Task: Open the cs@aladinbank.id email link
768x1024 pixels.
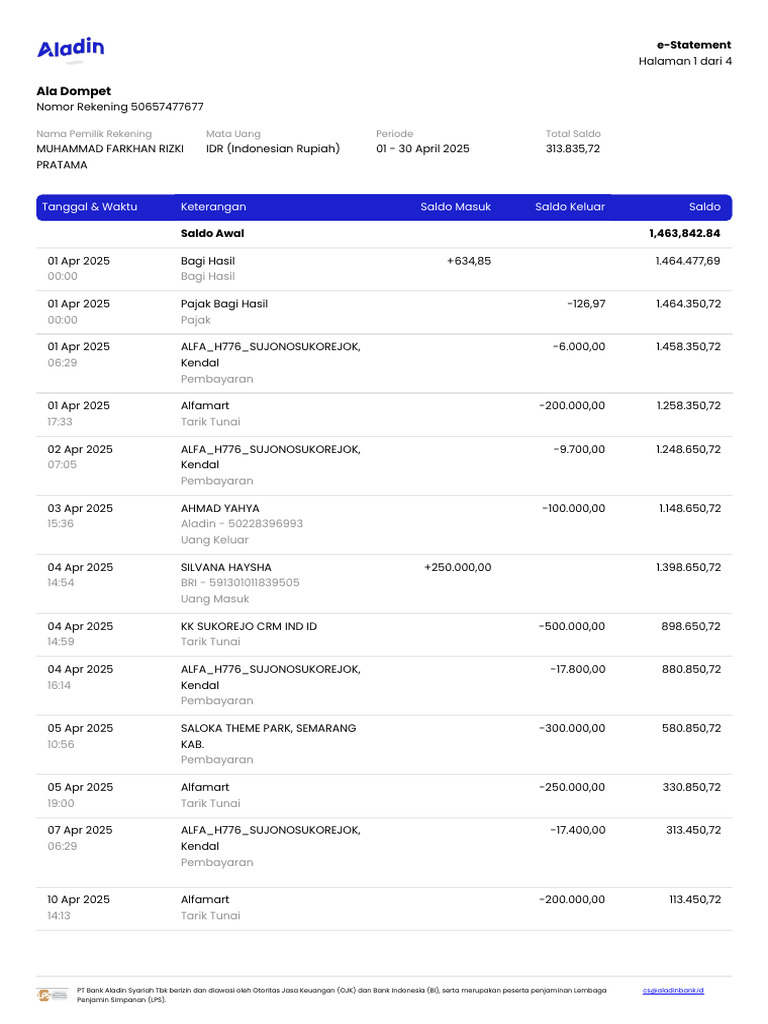Action: 673,990
